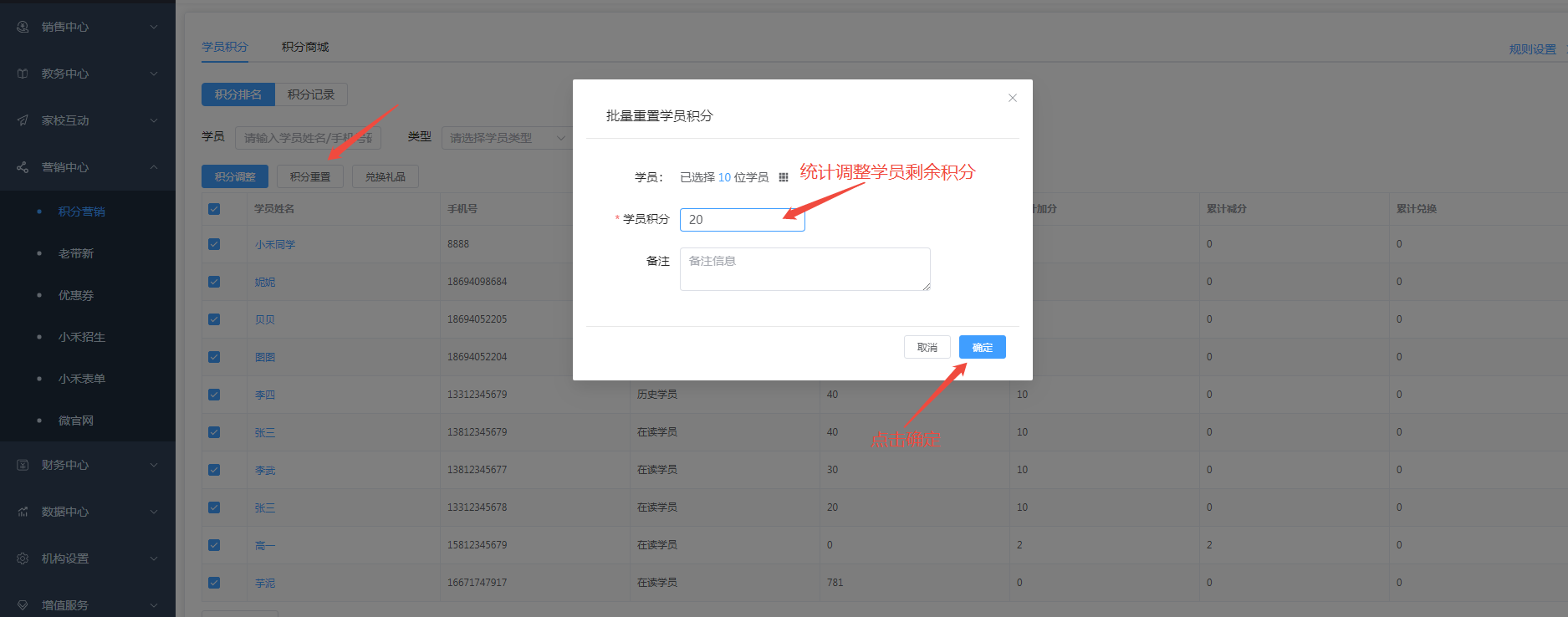The image size is (1568, 617).
Task: Open student 图图 name link
Action: [x=265, y=357]
